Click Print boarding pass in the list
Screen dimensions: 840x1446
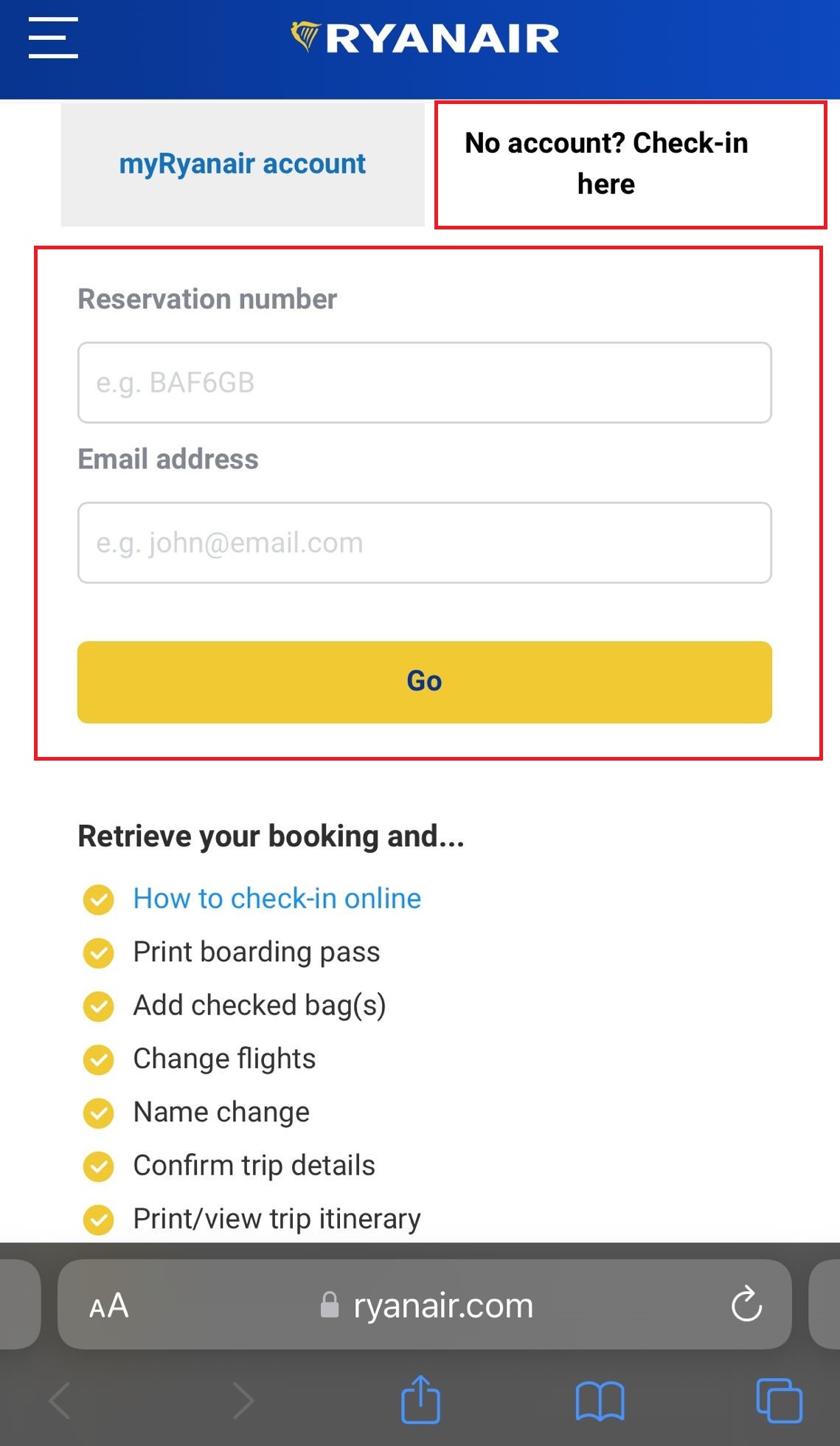[x=256, y=952]
